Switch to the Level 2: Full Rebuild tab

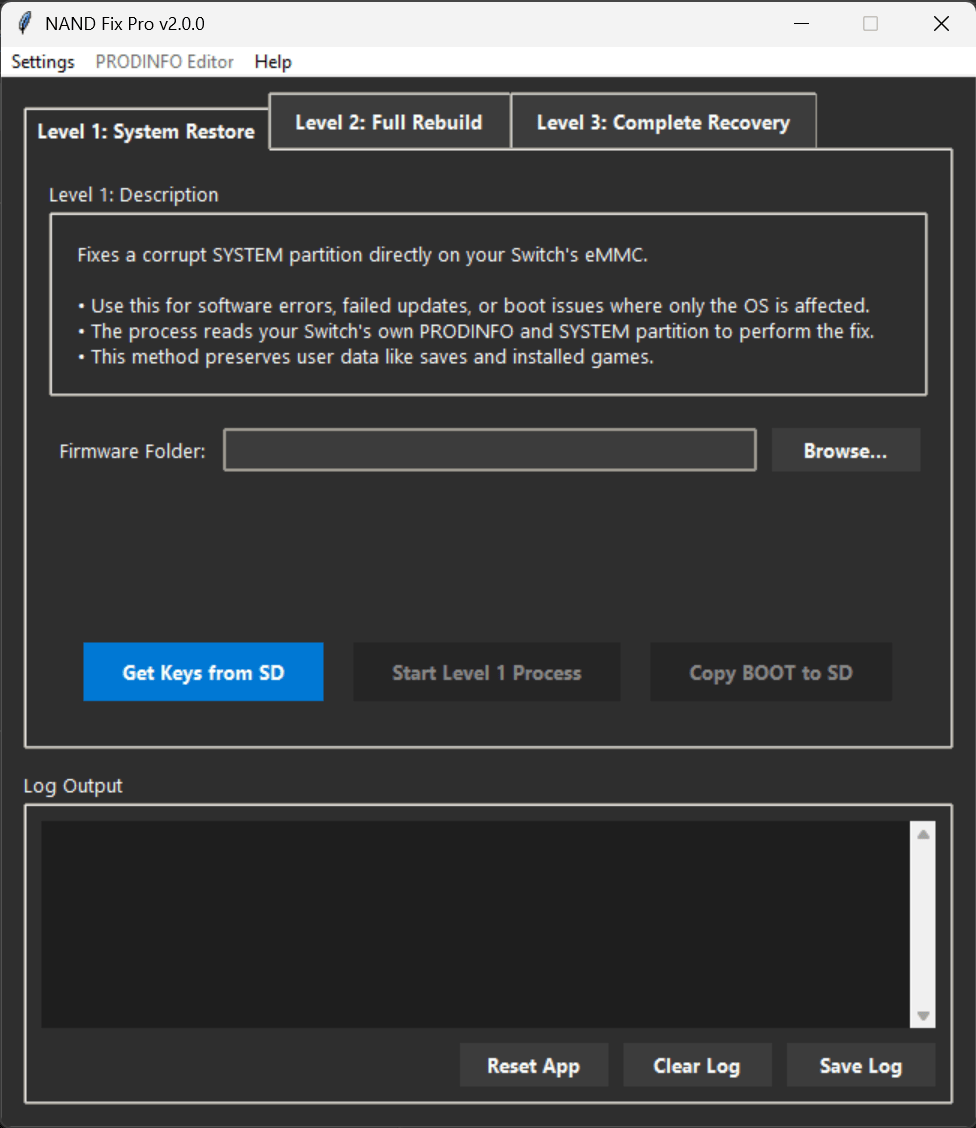pos(389,121)
